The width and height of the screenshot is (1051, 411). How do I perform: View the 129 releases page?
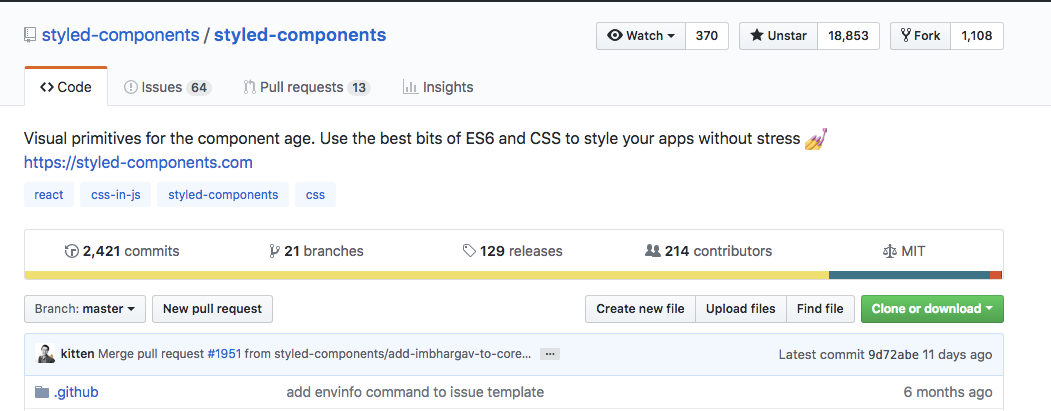point(512,251)
